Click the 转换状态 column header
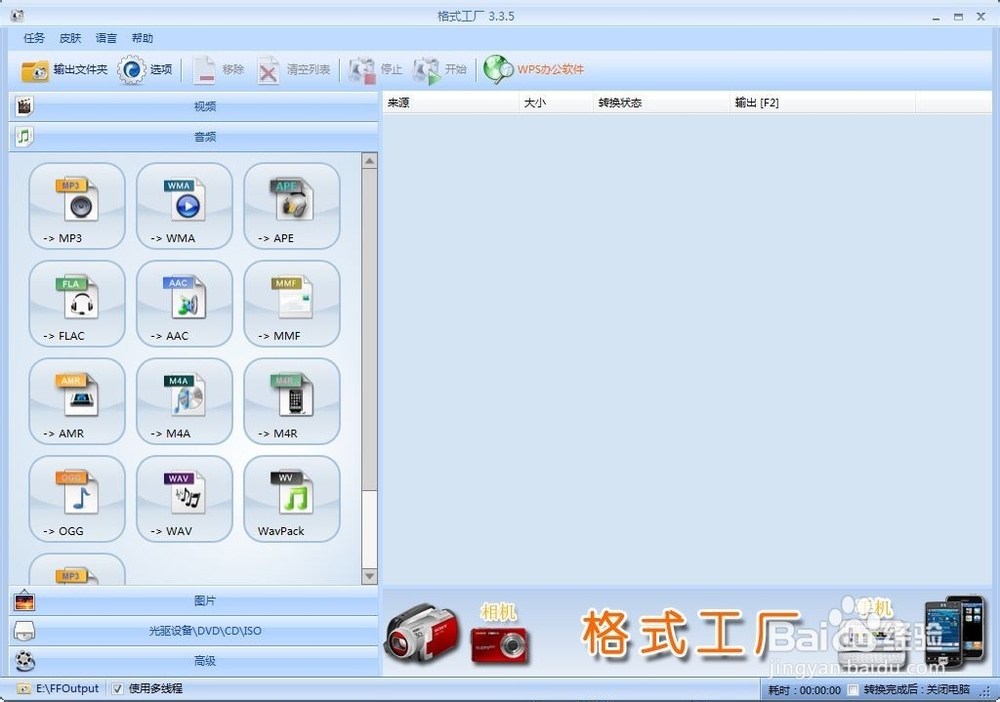Viewport: 1000px width, 702px height. coord(661,103)
